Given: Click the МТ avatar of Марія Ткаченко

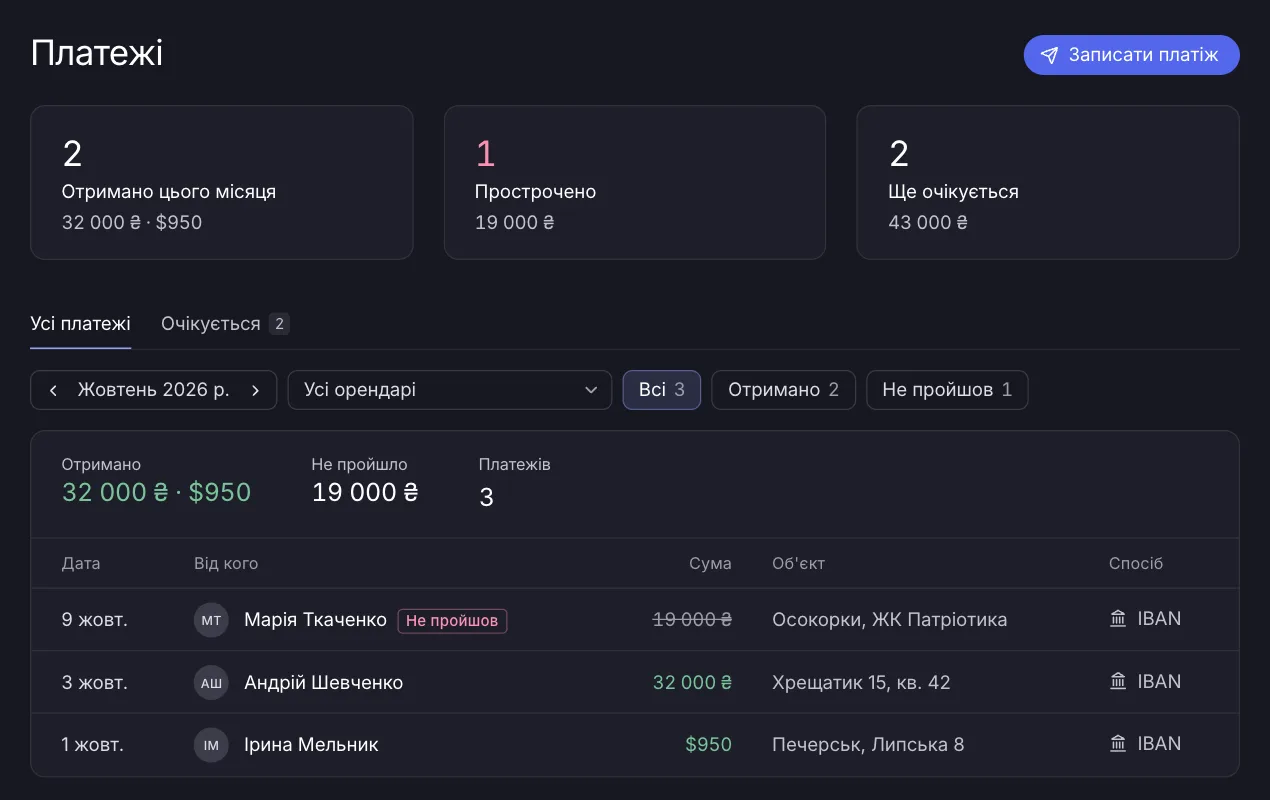Looking at the screenshot, I should (x=211, y=620).
